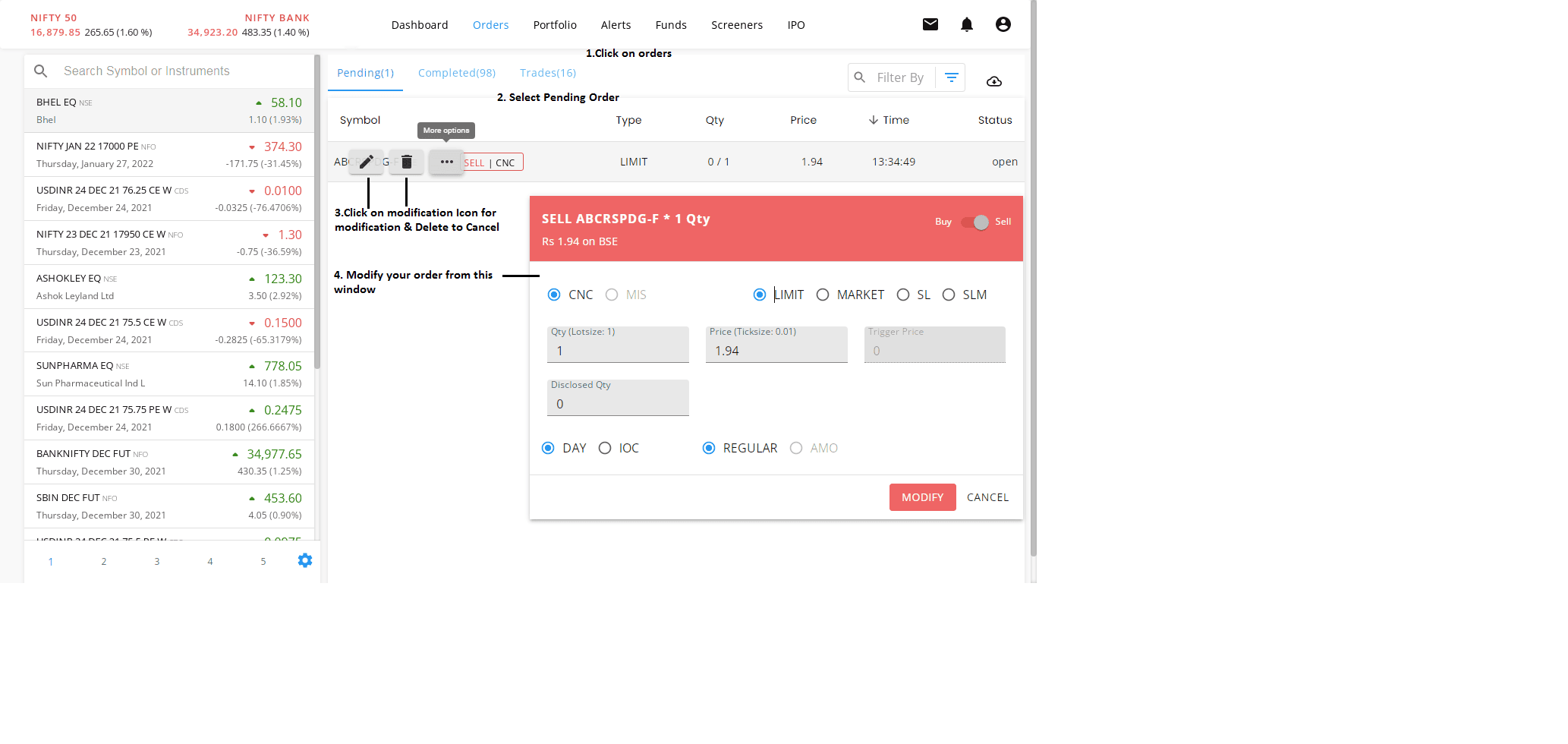This screenshot has height=744, width=1568.
Task: Open watchlist settings gear icon
Action: click(x=305, y=560)
